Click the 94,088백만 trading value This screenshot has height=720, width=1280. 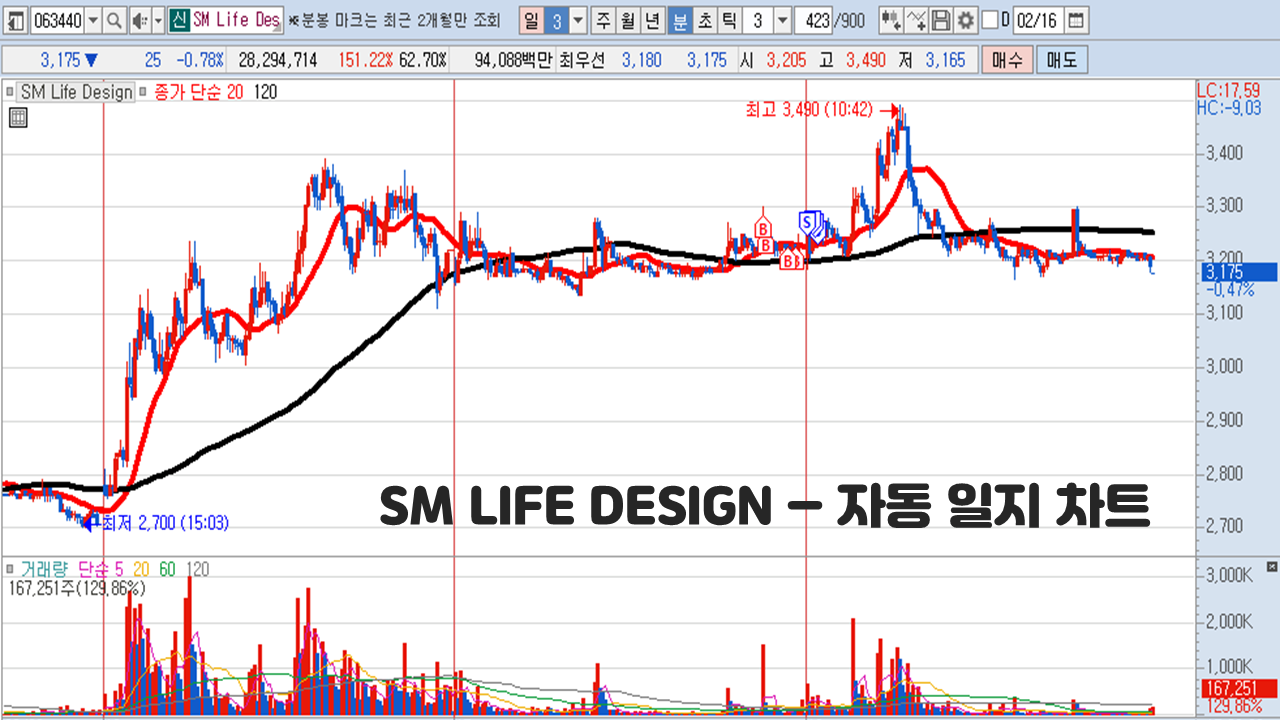point(513,60)
